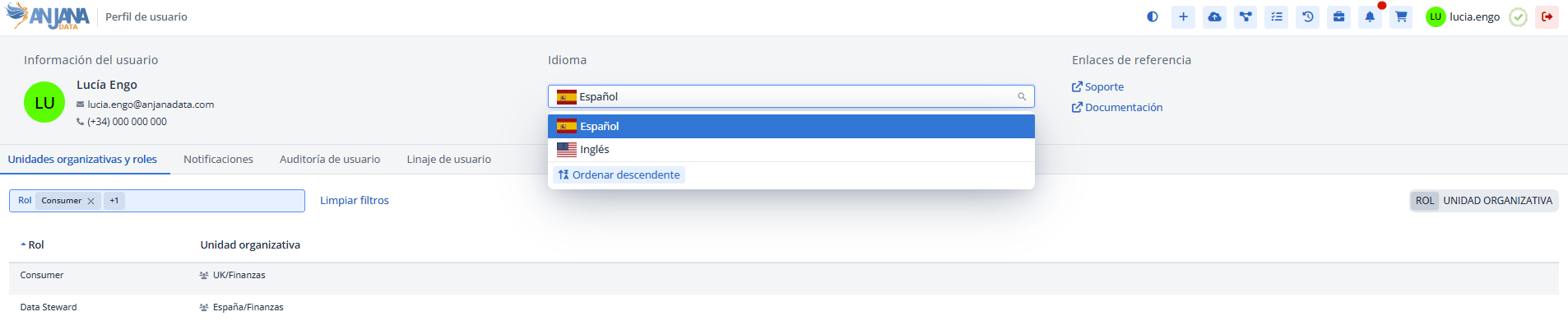Open the Documentación reference link

[x=1123, y=108]
